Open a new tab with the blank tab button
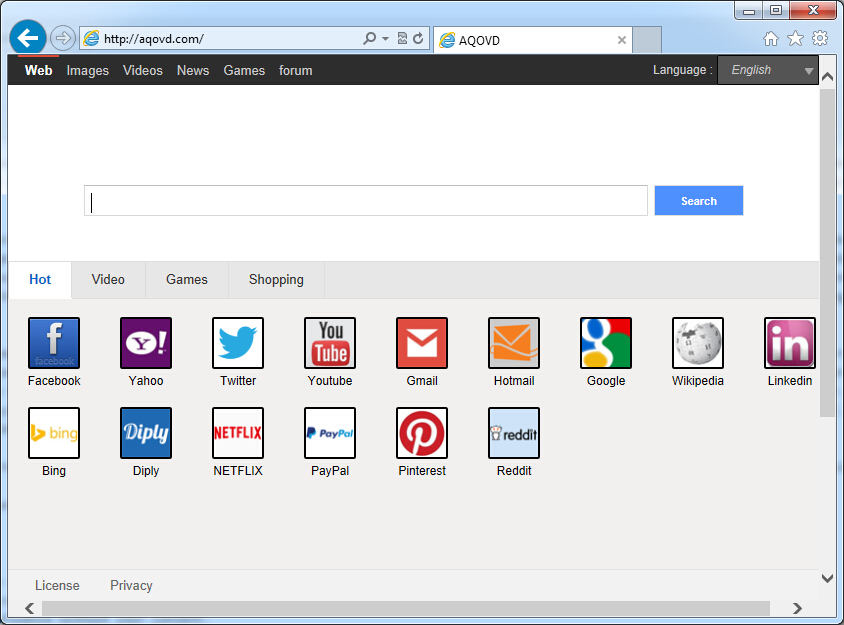The image size is (844, 625). click(x=647, y=40)
